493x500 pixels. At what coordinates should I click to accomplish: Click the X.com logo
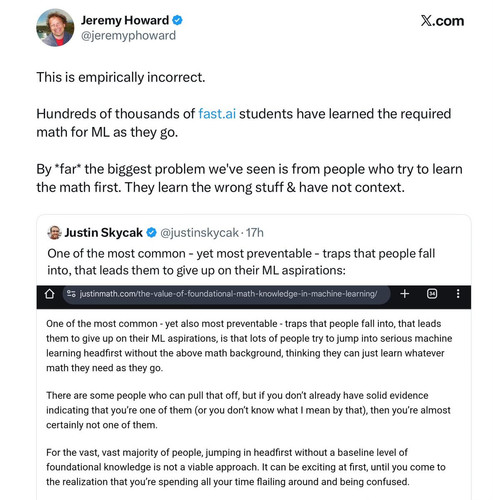442,21
